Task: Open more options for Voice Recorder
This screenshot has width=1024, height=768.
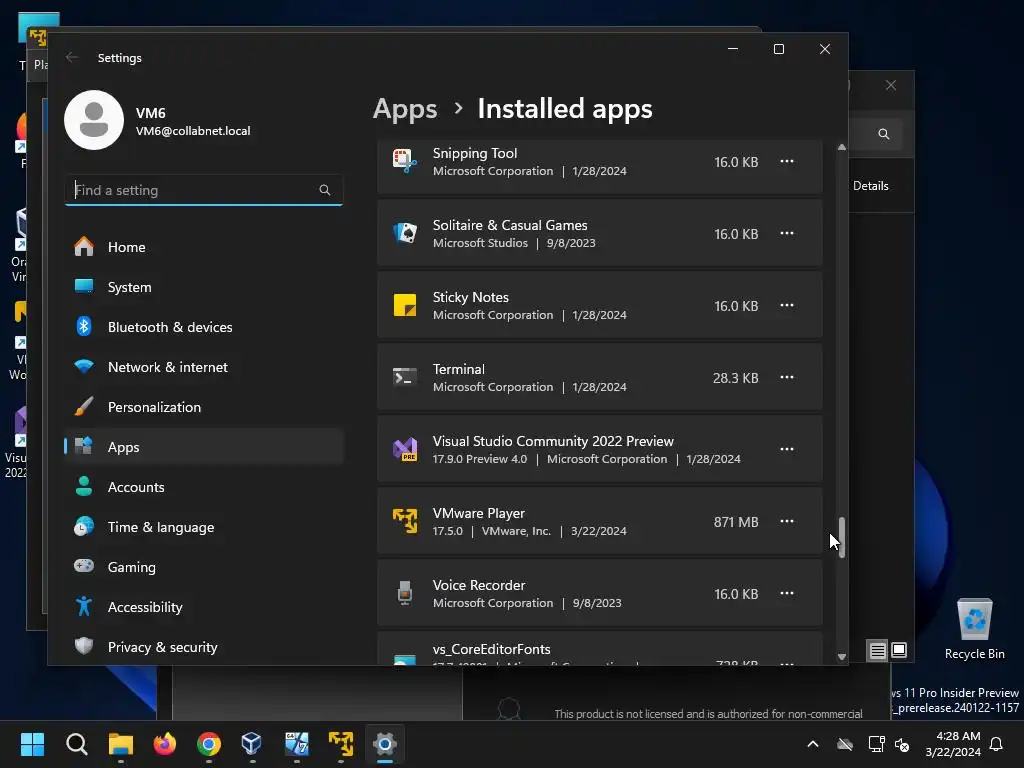Action: (x=787, y=593)
